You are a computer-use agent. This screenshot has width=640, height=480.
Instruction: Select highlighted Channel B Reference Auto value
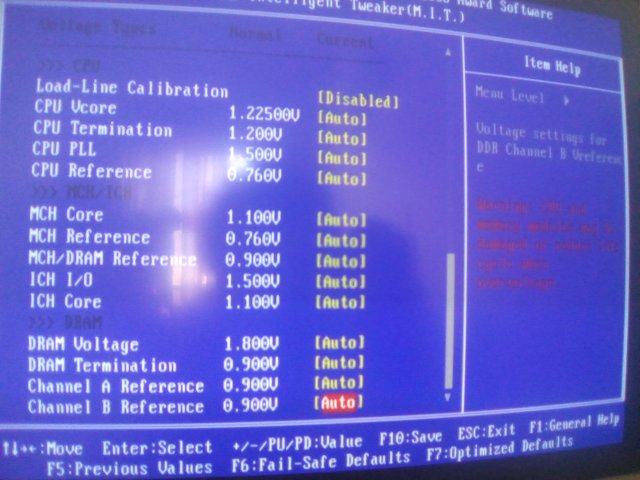tap(338, 403)
